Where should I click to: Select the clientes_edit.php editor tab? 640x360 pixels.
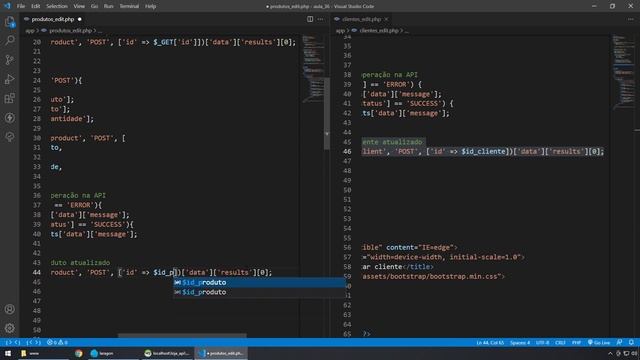coord(361,19)
